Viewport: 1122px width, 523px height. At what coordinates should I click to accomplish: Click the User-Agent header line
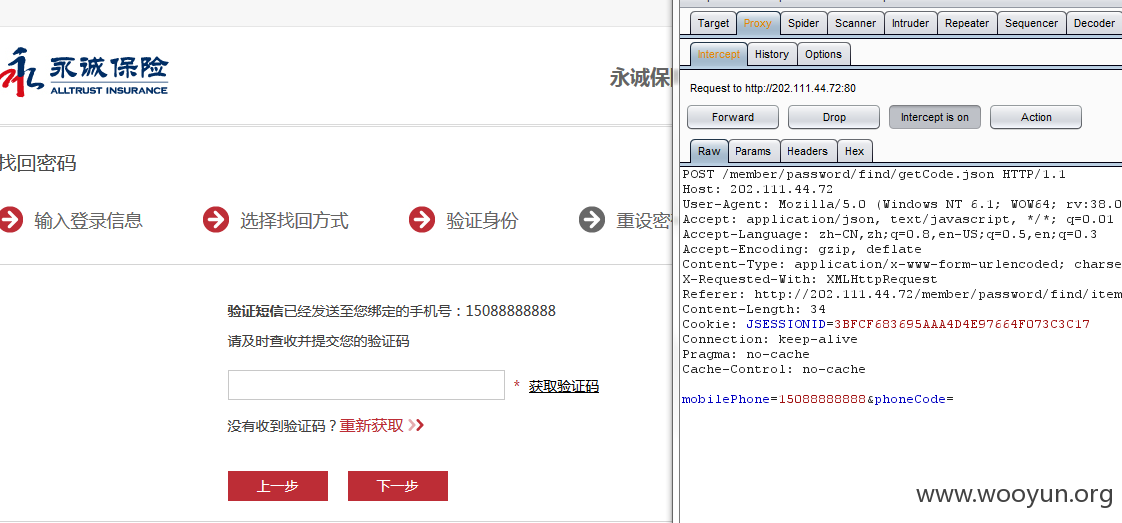tap(902, 204)
